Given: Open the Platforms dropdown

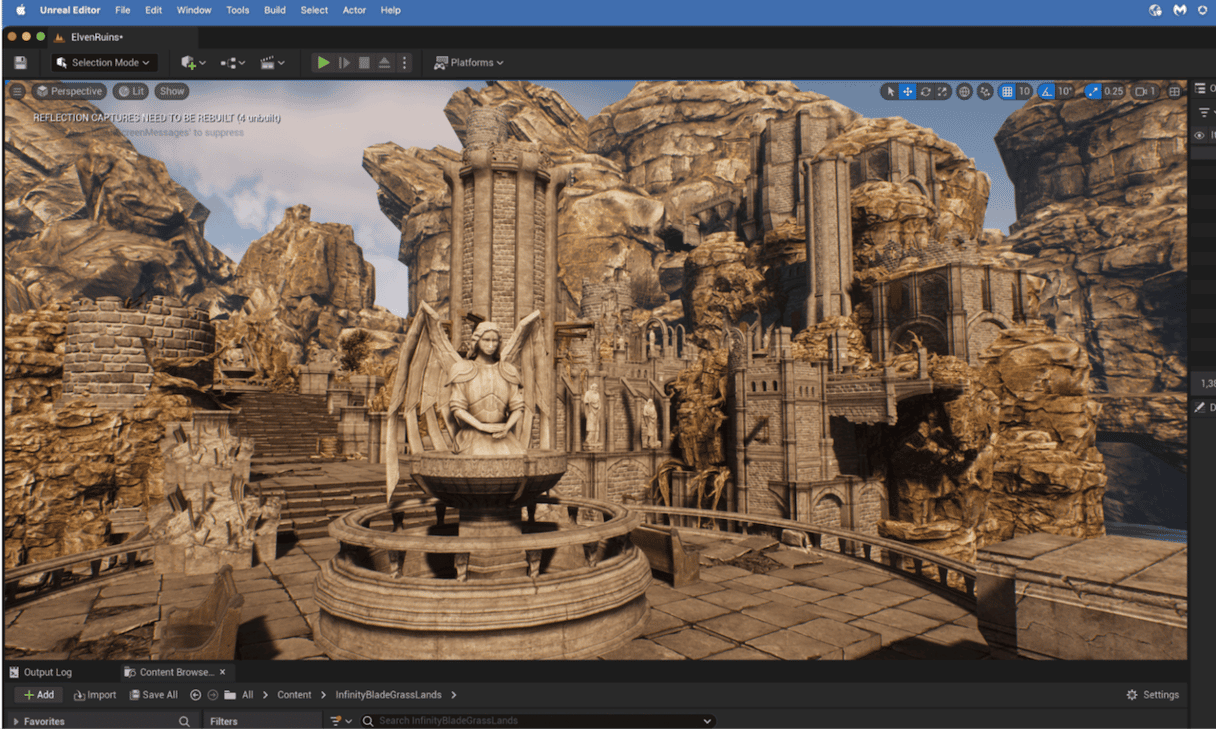Looking at the screenshot, I should pos(469,63).
